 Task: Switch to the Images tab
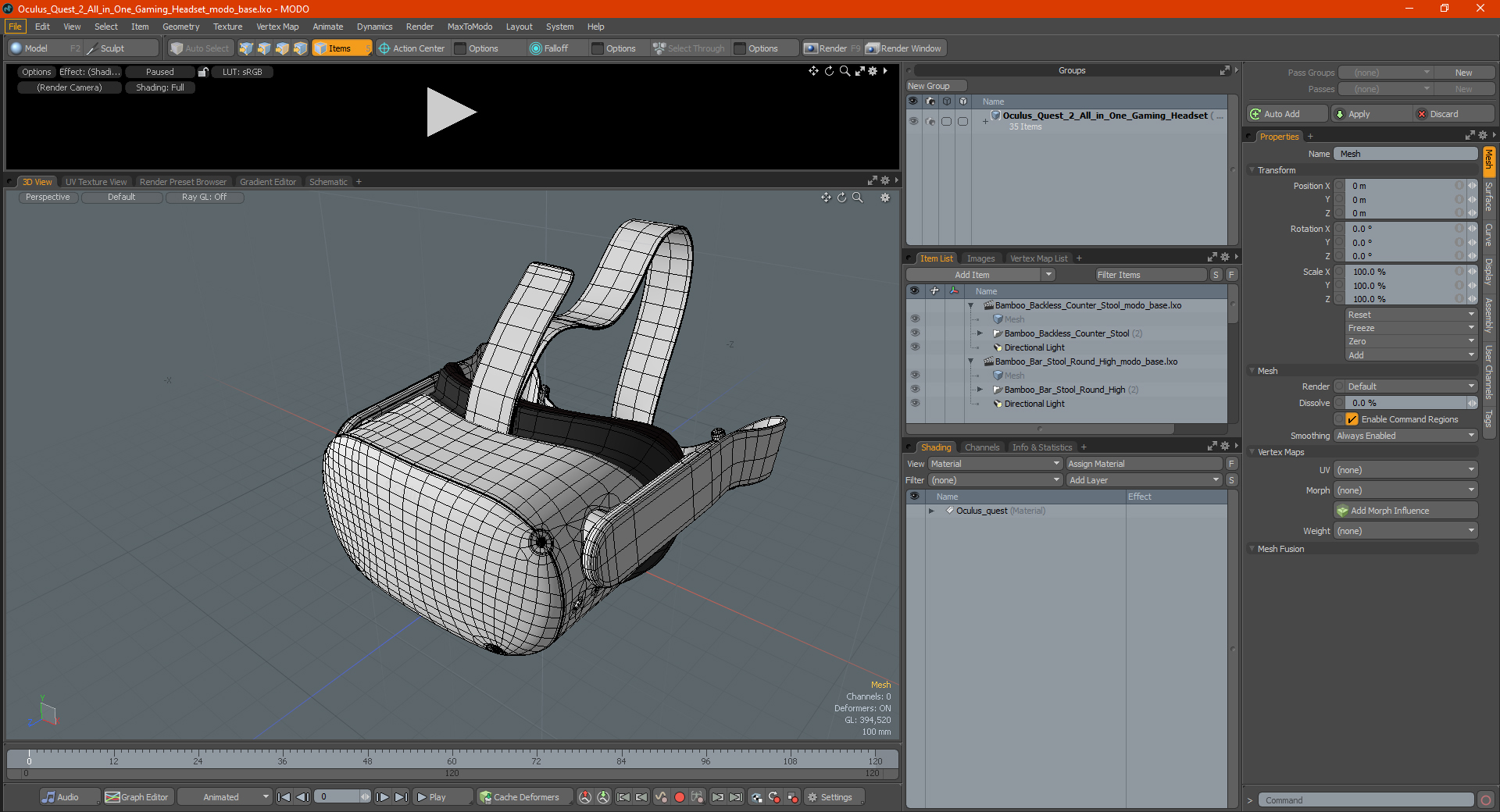click(x=980, y=258)
